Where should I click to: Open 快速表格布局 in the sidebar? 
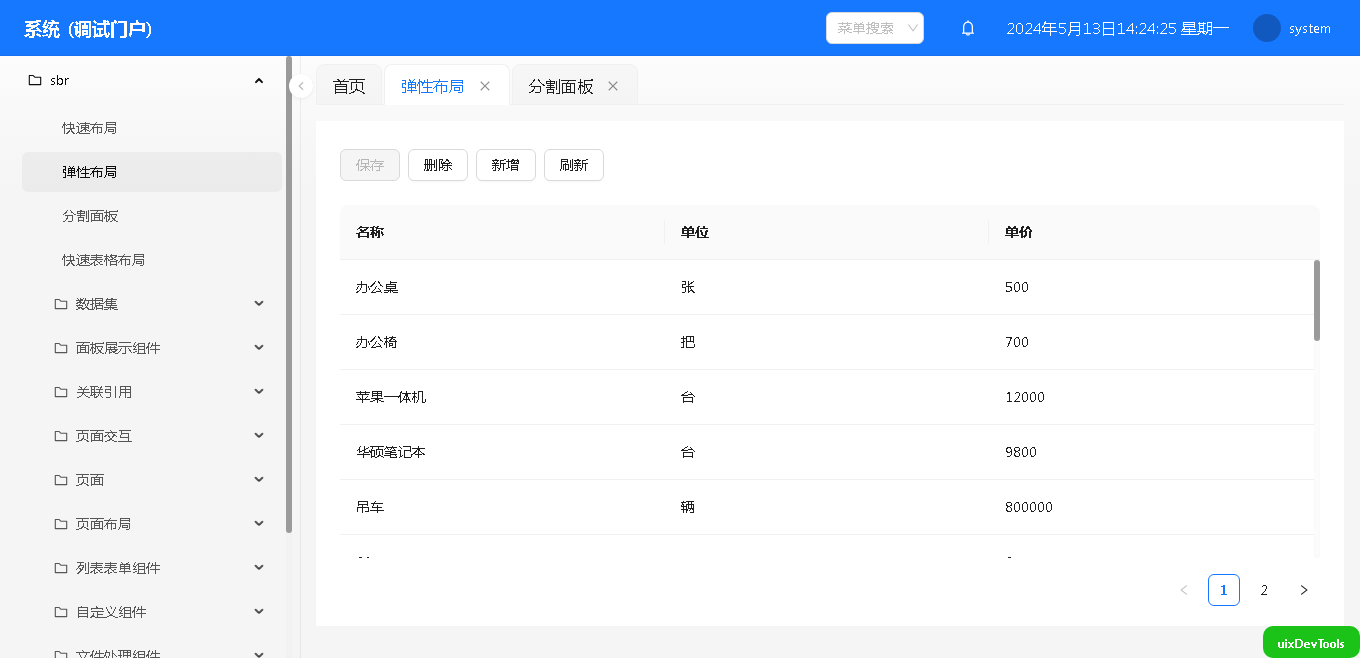(103, 260)
